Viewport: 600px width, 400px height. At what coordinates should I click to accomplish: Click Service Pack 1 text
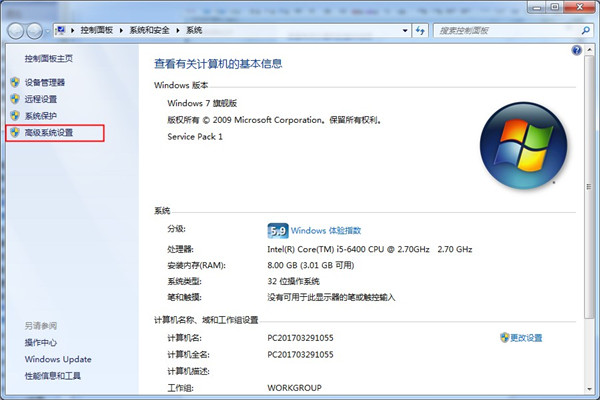(x=195, y=137)
